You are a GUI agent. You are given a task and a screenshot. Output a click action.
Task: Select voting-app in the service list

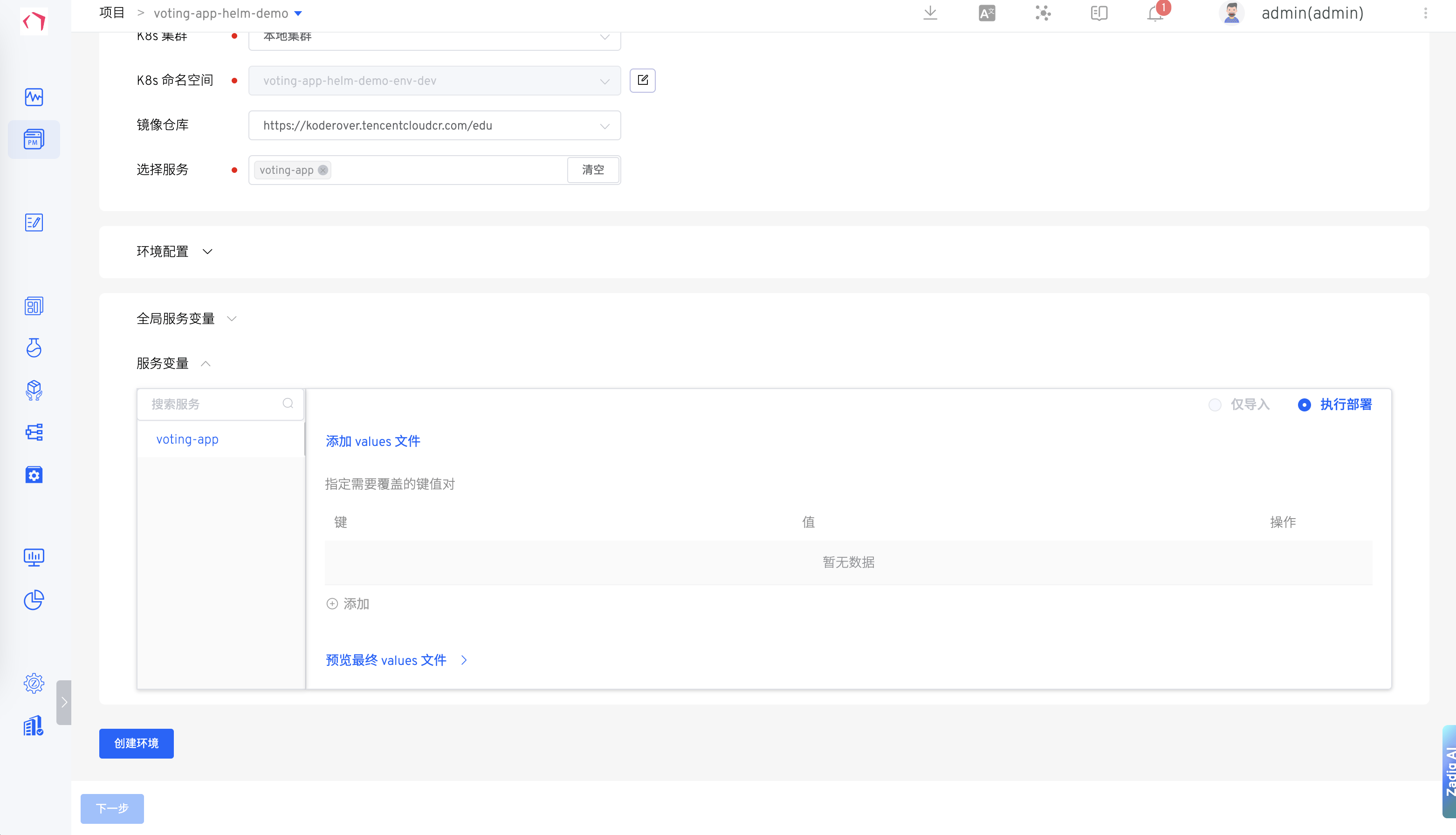click(x=187, y=439)
